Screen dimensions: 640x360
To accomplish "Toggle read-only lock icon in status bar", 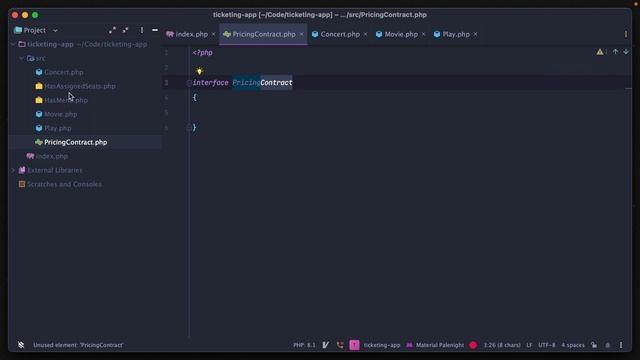I will tap(594, 345).
